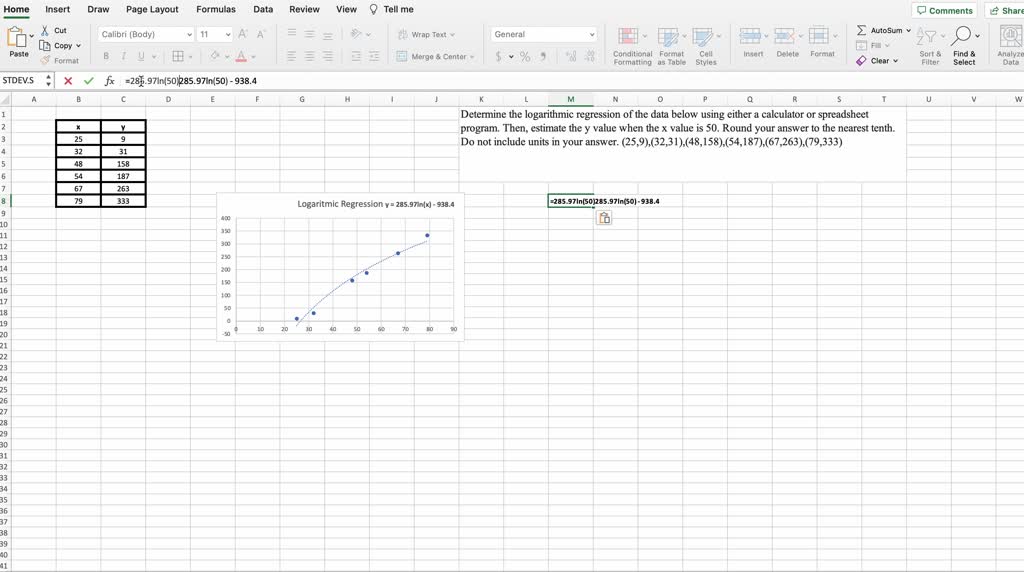Open Insert Function fx button
1024x572 pixels.
[x=110, y=81]
